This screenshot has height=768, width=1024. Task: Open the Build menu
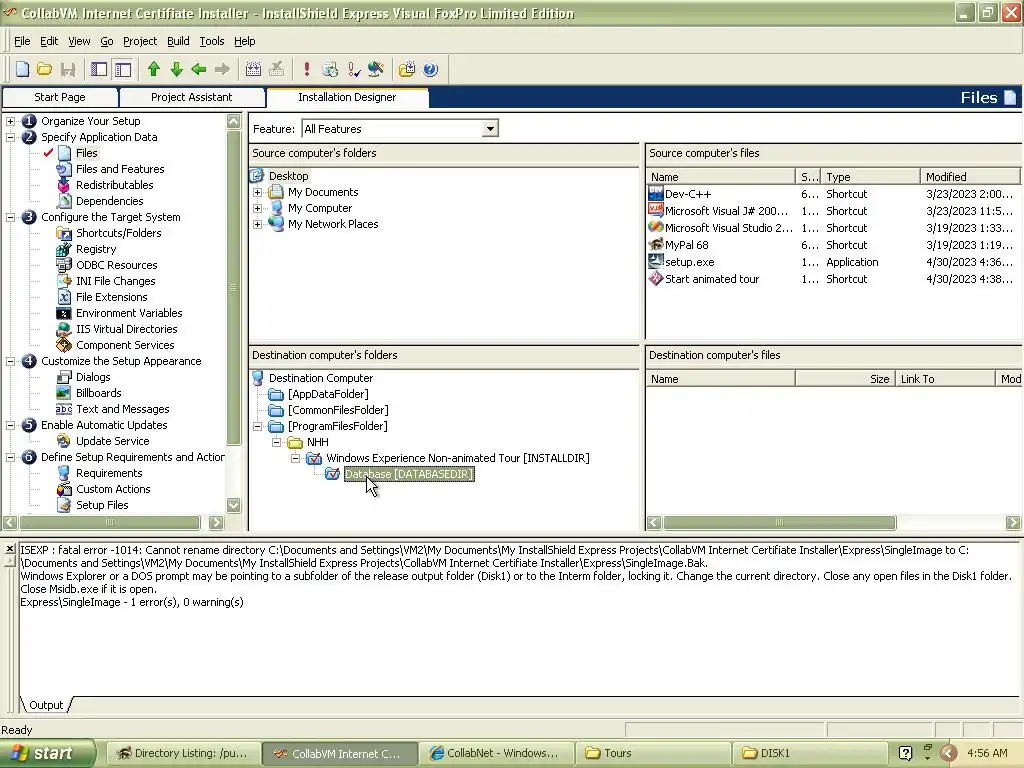178,41
